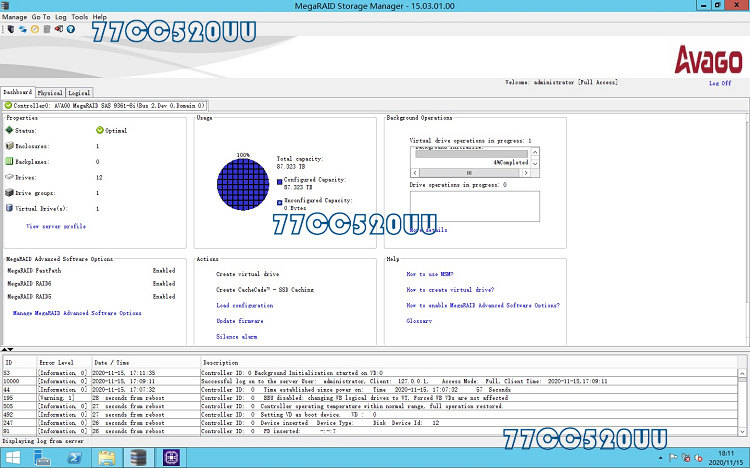Click the background initialization progress bar

tap(471, 154)
